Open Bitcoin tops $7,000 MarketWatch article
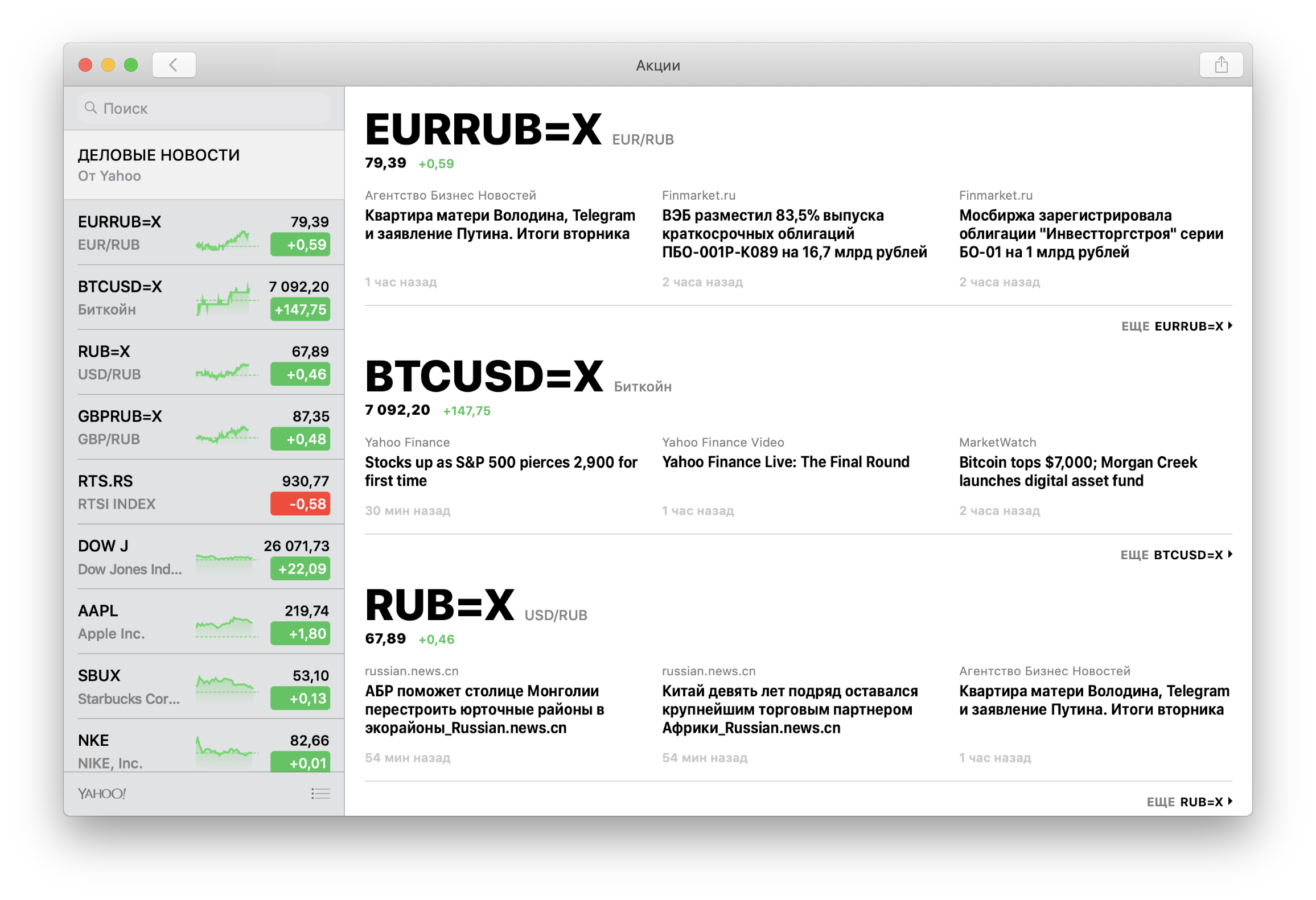 click(1078, 471)
